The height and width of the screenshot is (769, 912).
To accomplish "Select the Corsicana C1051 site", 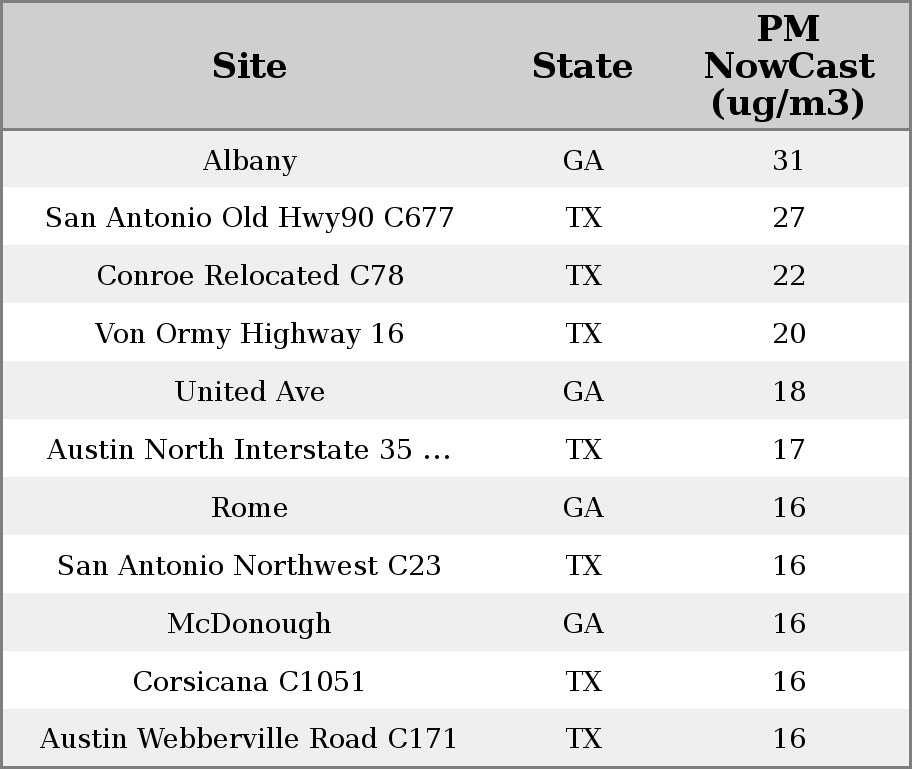I will pyautogui.click(x=250, y=682).
